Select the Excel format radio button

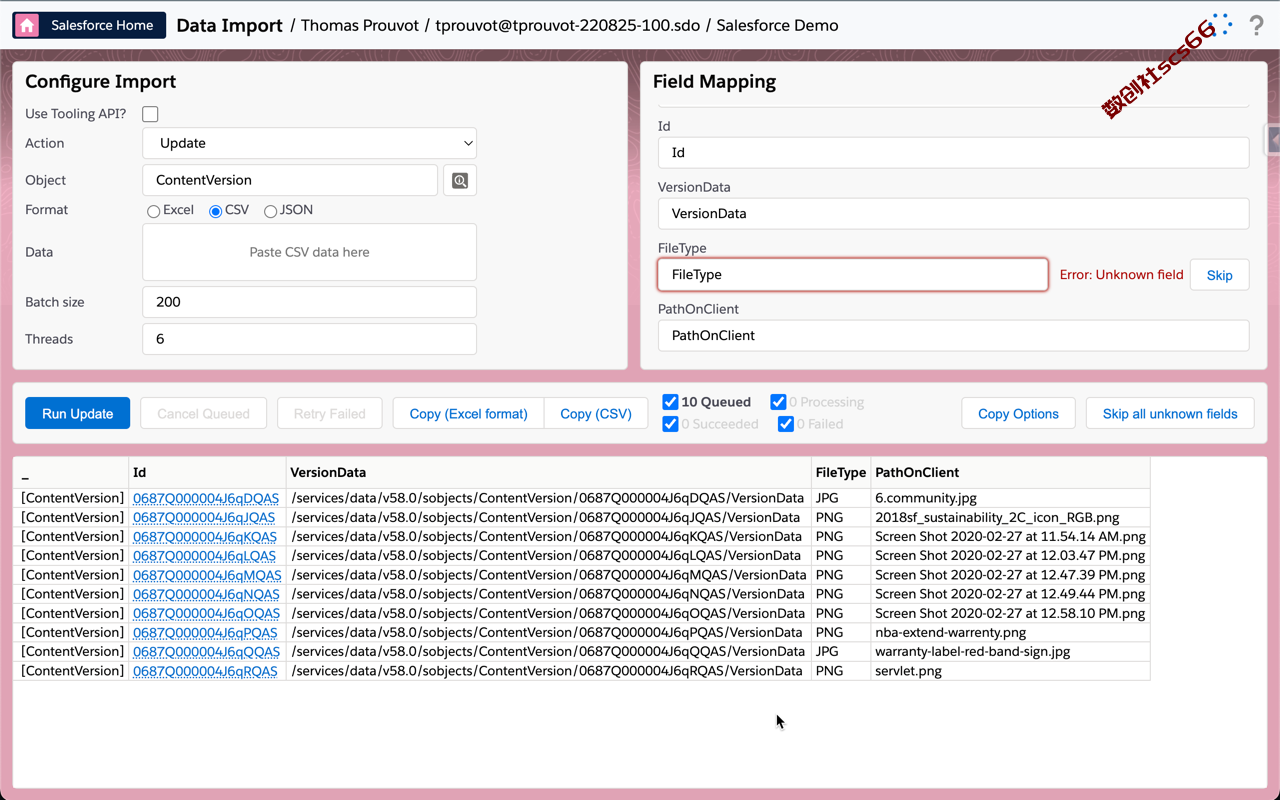coord(153,211)
